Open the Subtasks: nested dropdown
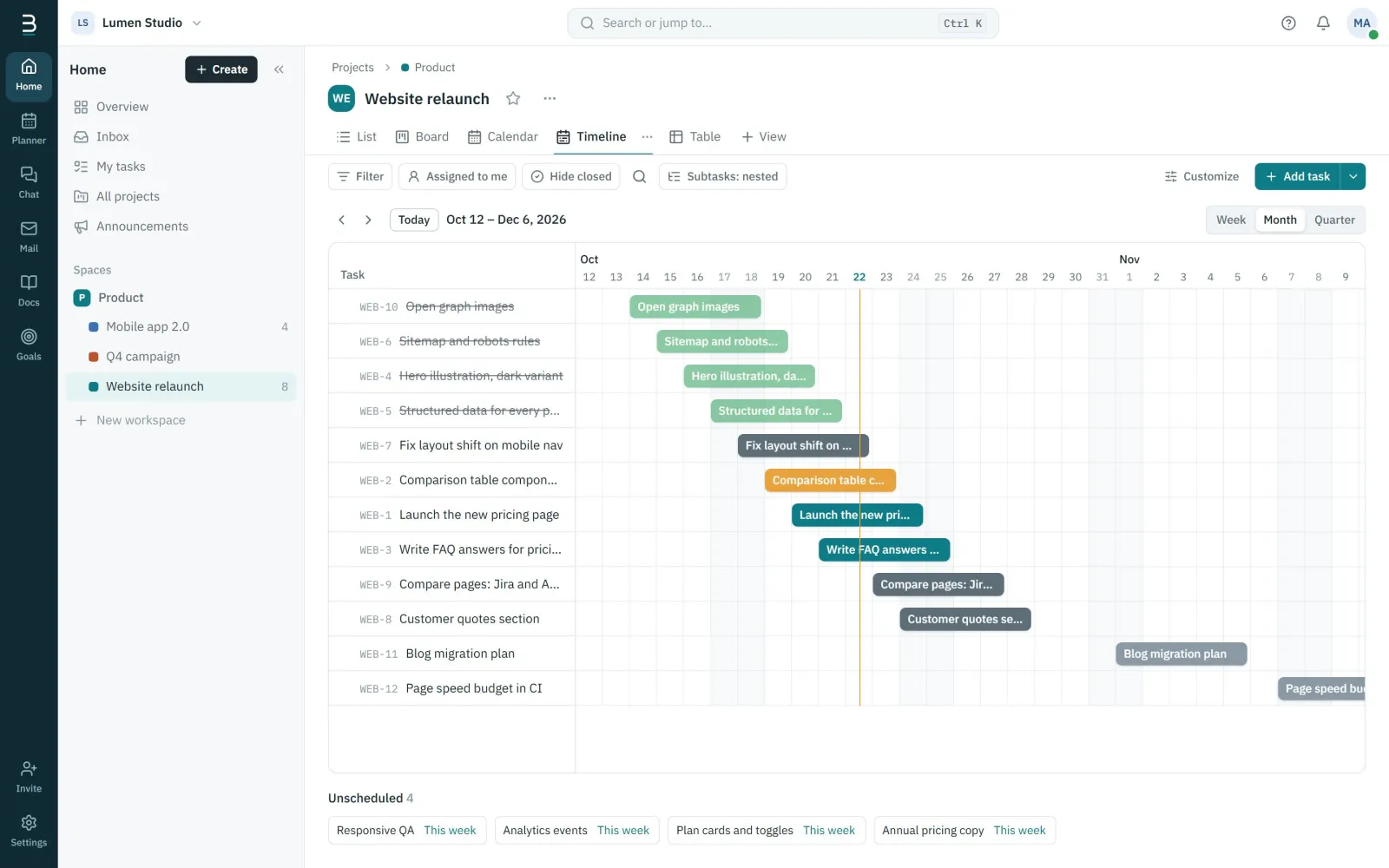Image resolution: width=1389 pixels, height=868 pixels. tap(723, 176)
